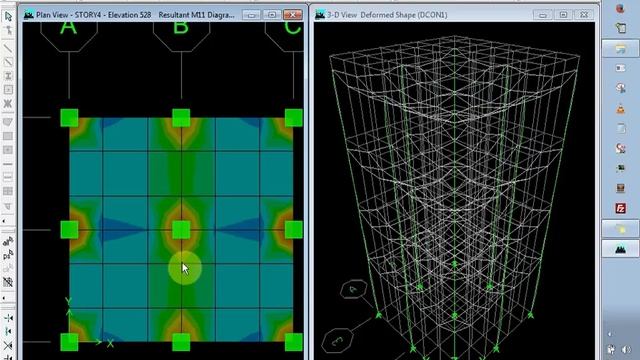This screenshot has width=640, height=360.
Task: Open the volume control in system tray
Action: pos(626,350)
